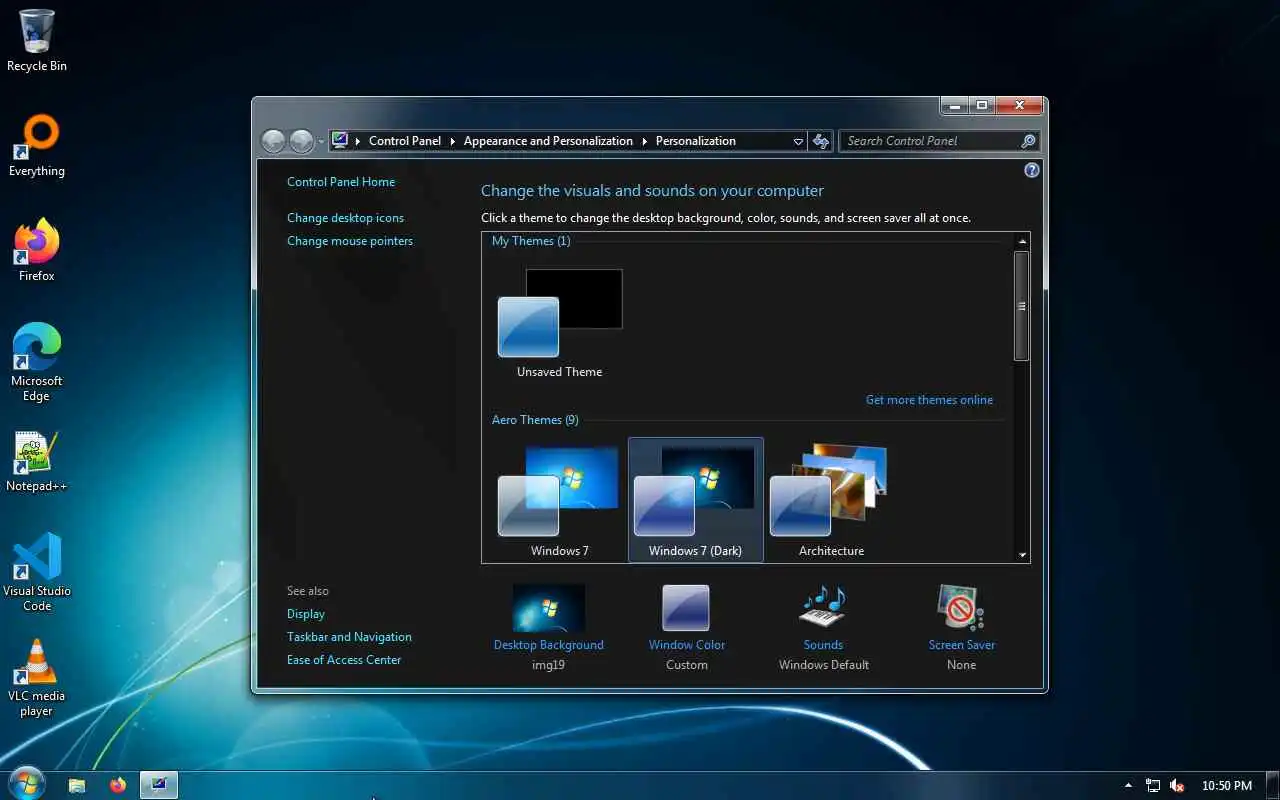Open the VLC media player desktop icon

point(37,678)
